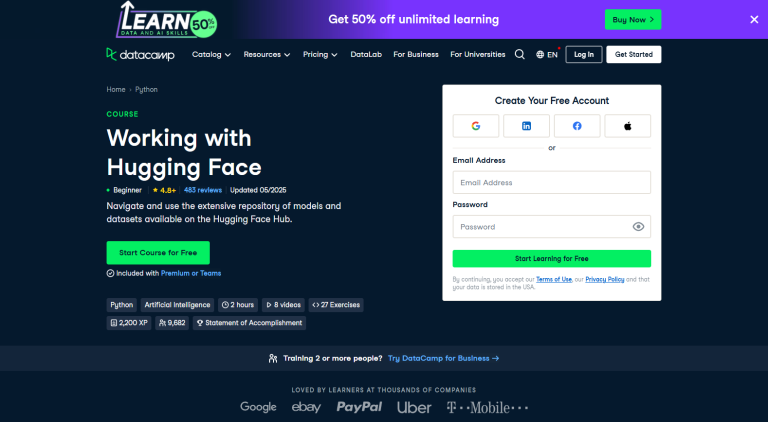The image size is (768, 422).
Task: Click the search magnifier icon
Action: tap(520, 54)
